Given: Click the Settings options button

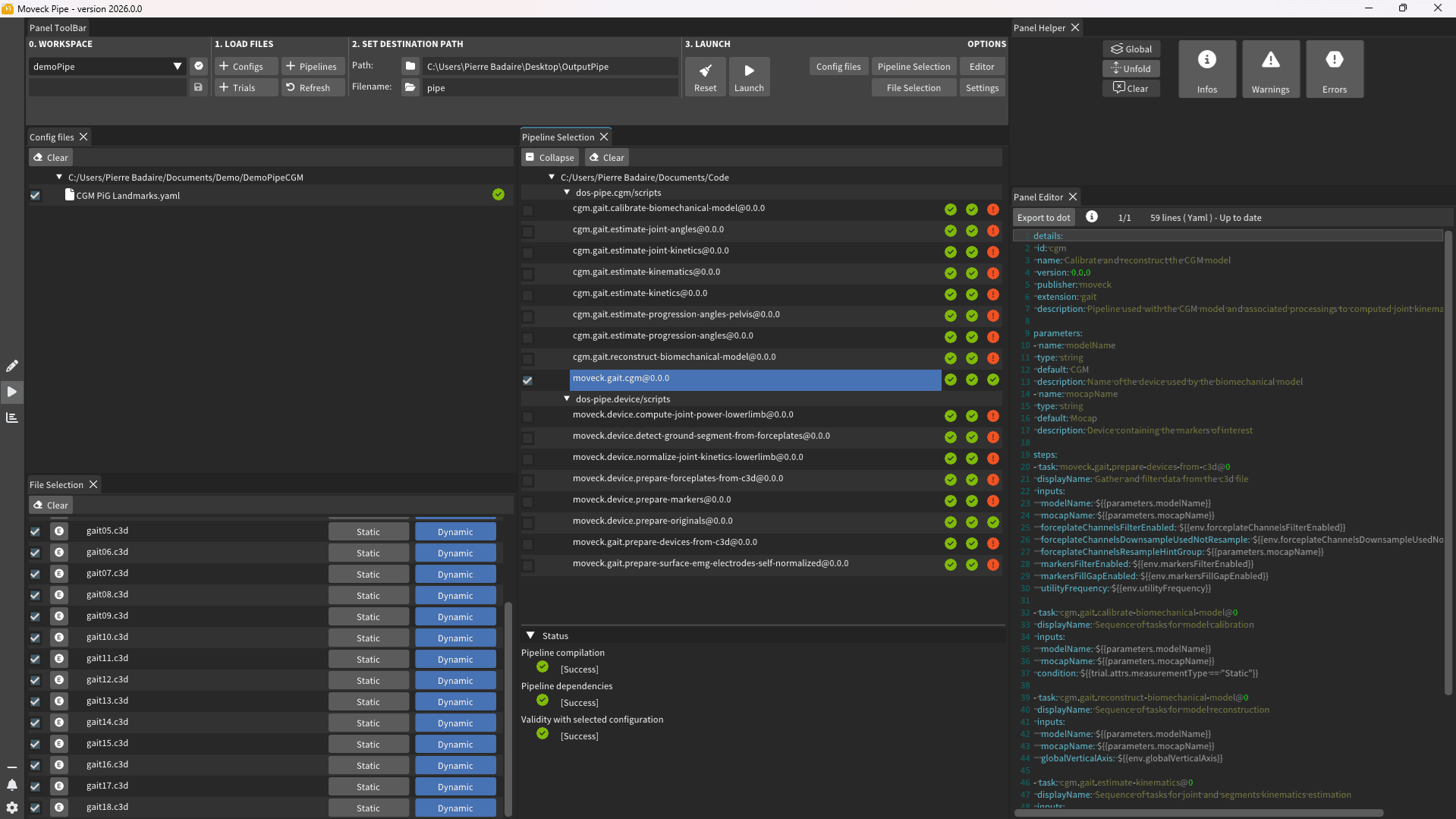Looking at the screenshot, I should click(x=982, y=87).
